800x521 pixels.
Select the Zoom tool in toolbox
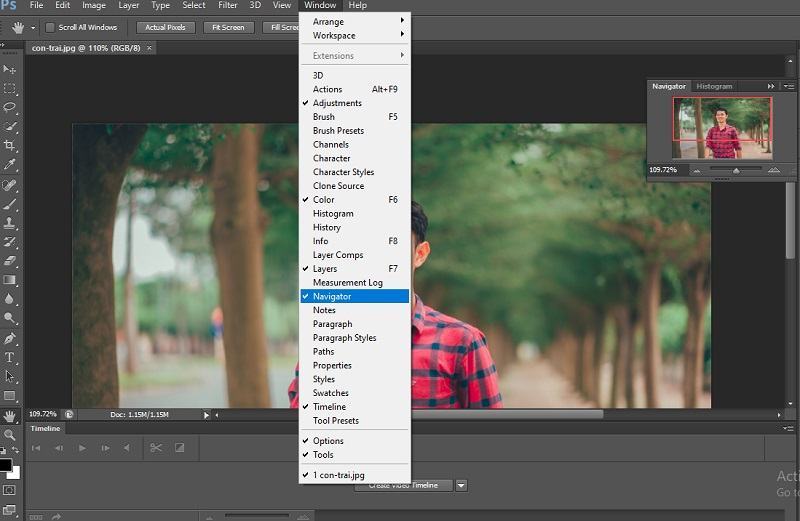9,435
